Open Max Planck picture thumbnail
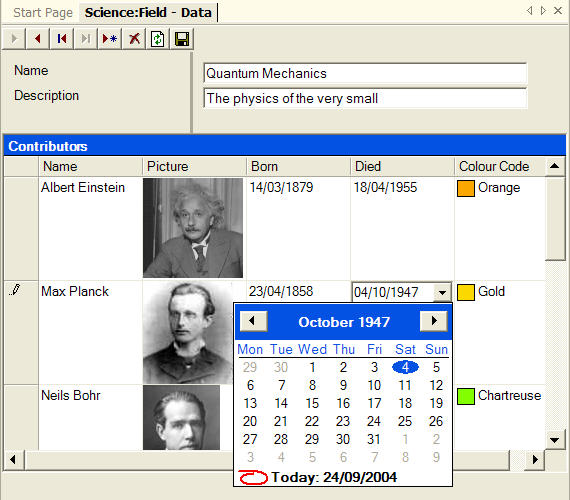The width and height of the screenshot is (570, 500). pyautogui.click(x=188, y=333)
